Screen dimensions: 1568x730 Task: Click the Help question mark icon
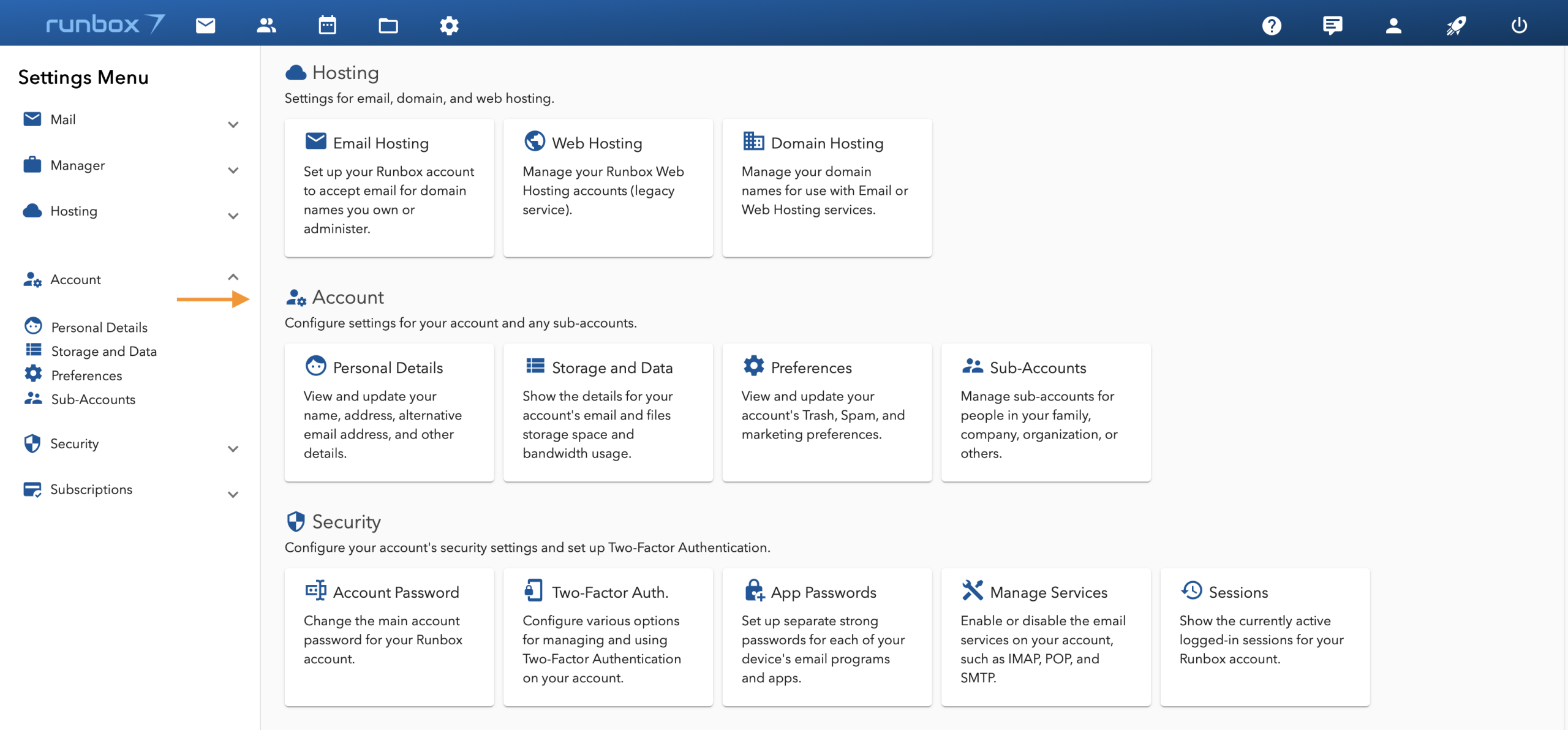[1272, 25]
